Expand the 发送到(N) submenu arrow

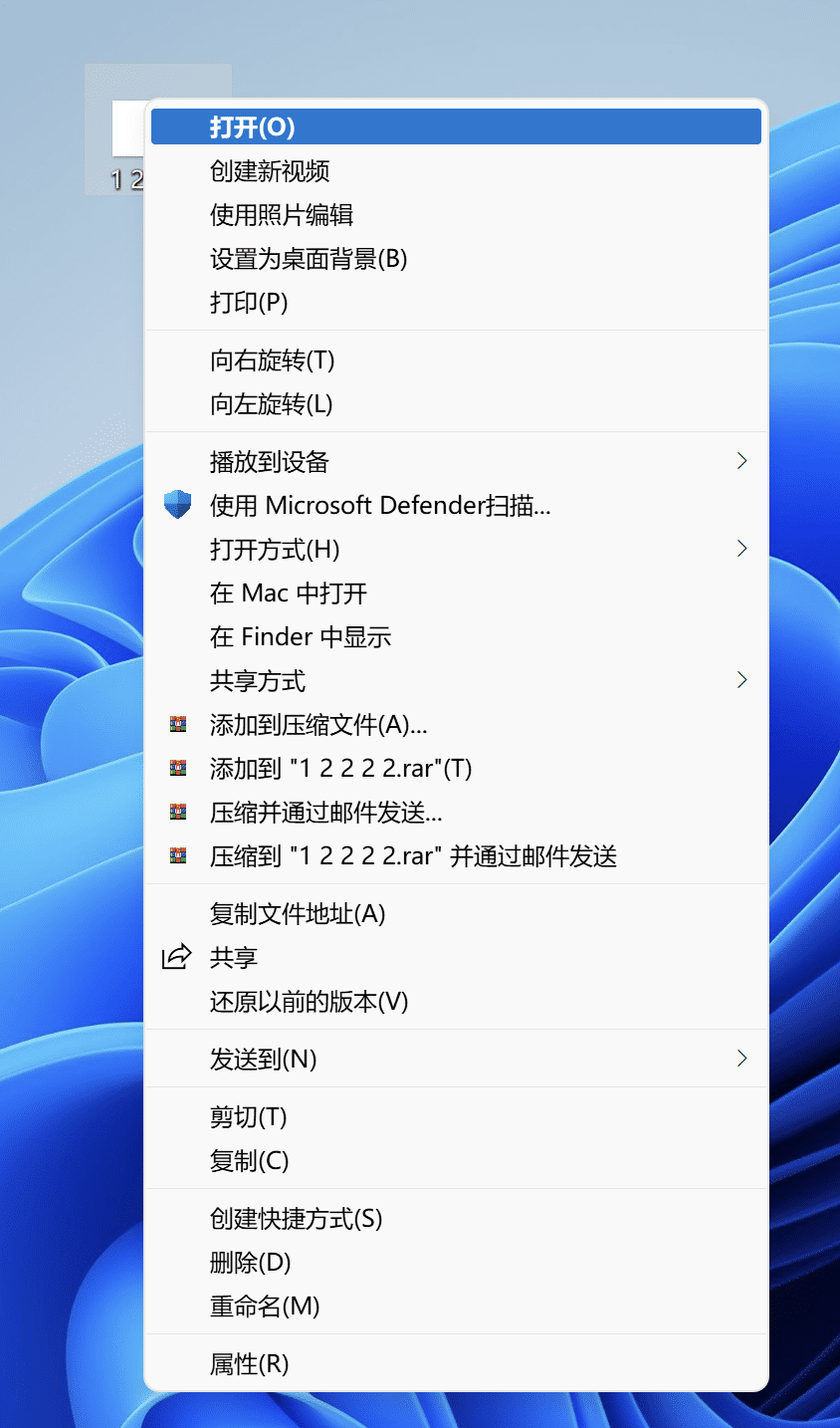pyautogui.click(x=741, y=1059)
